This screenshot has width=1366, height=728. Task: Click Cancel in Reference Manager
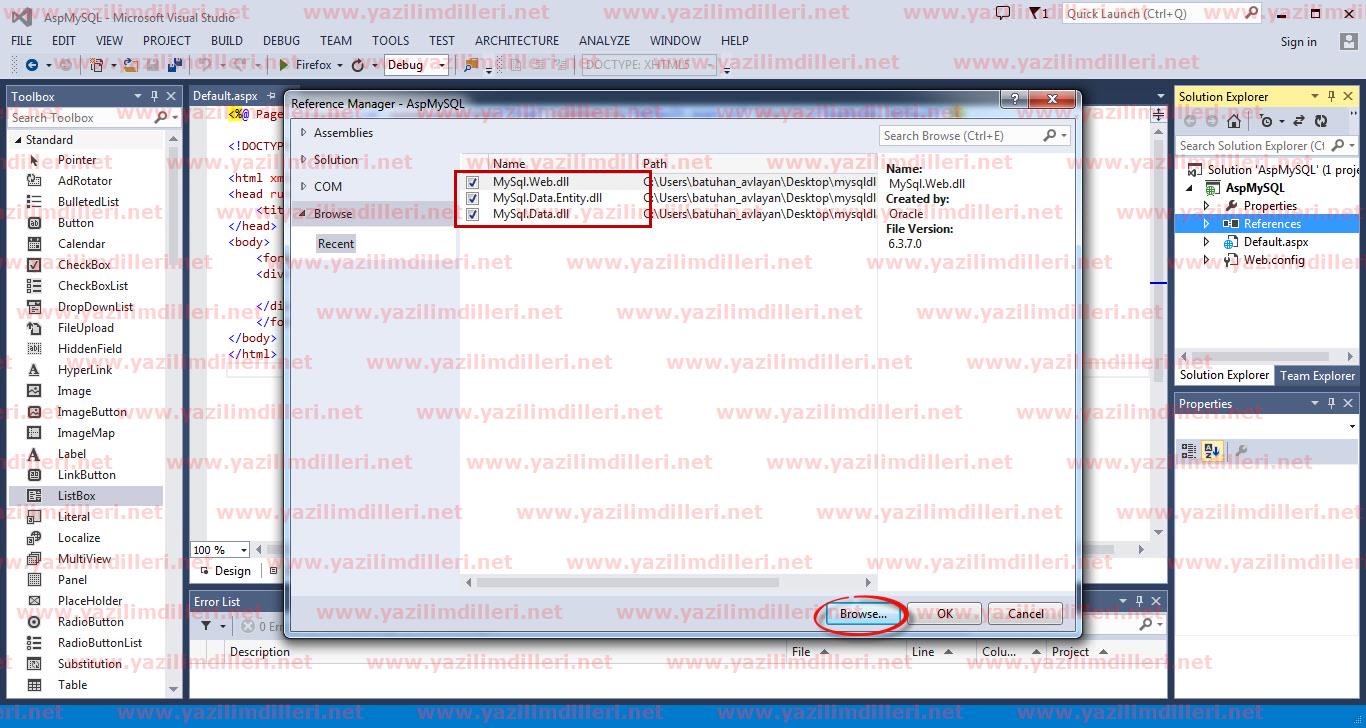(1026, 614)
